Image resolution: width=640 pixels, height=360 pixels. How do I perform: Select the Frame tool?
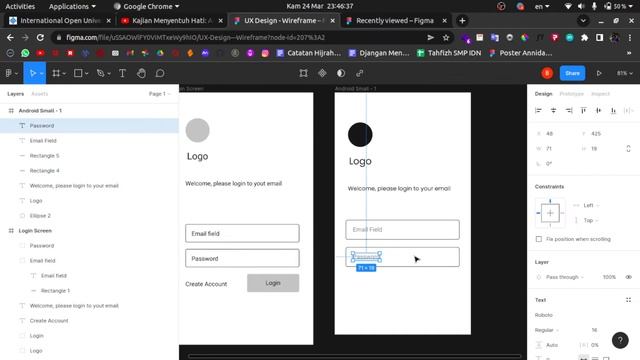[x=56, y=73]
